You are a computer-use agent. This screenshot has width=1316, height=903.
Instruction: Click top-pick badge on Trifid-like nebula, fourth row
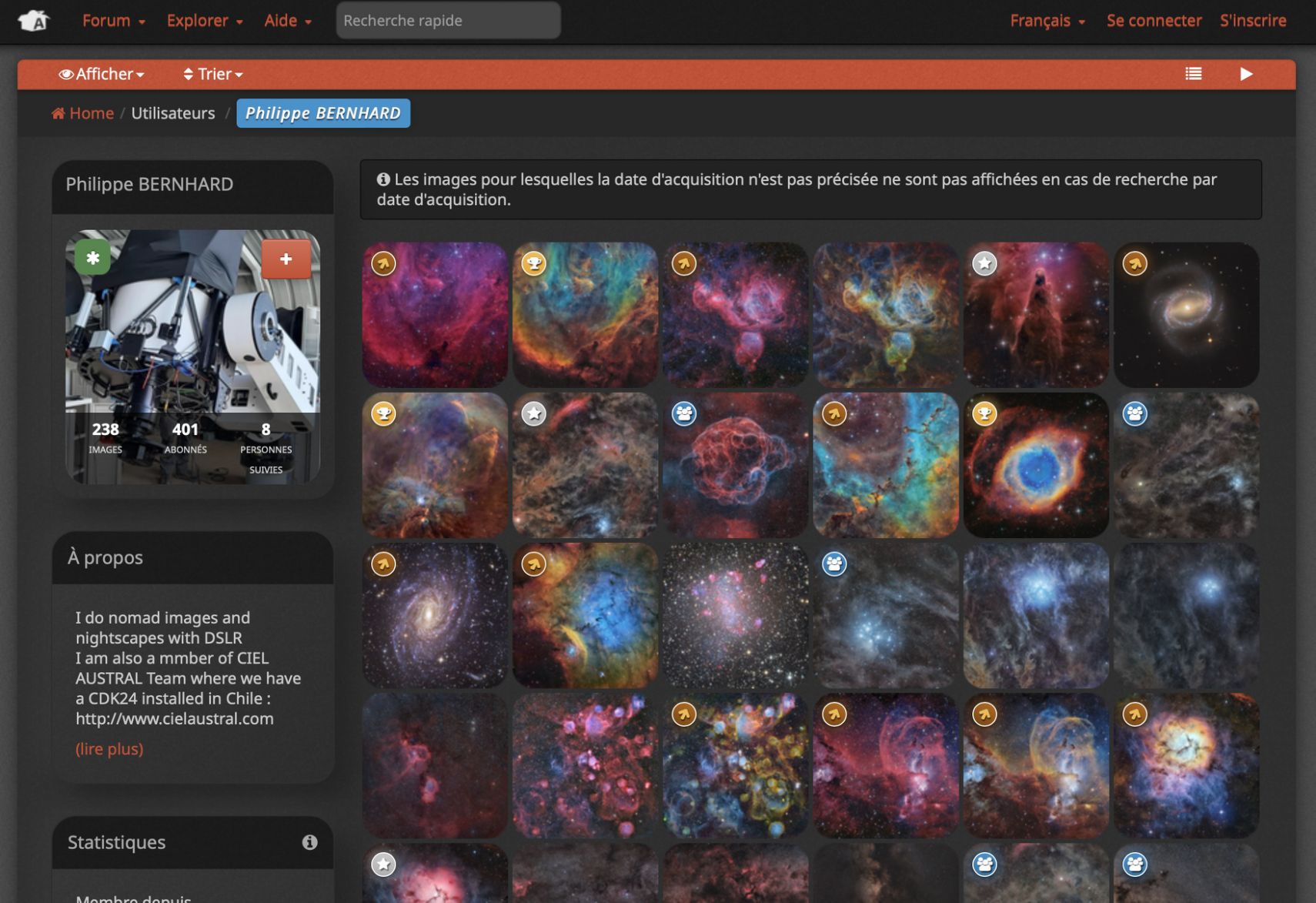1134,714
